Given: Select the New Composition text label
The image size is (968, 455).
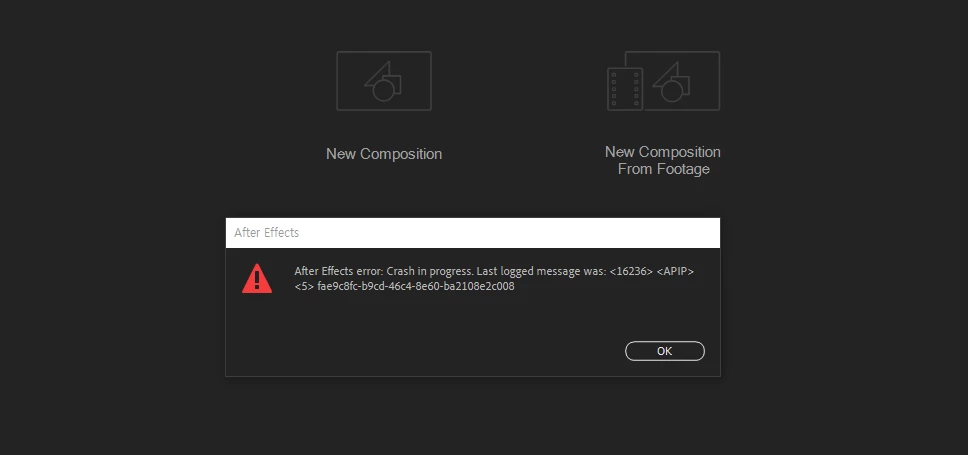Looking at the screenshot, I should pos(383,154).
